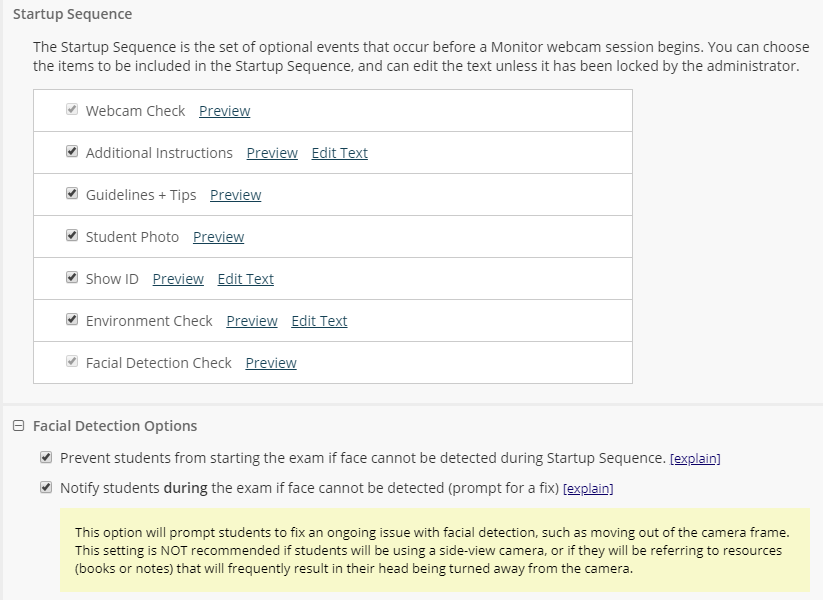Collapse the Facial Detection Options section
Viewport: 823px width, 600px height.
coord(18,426)
